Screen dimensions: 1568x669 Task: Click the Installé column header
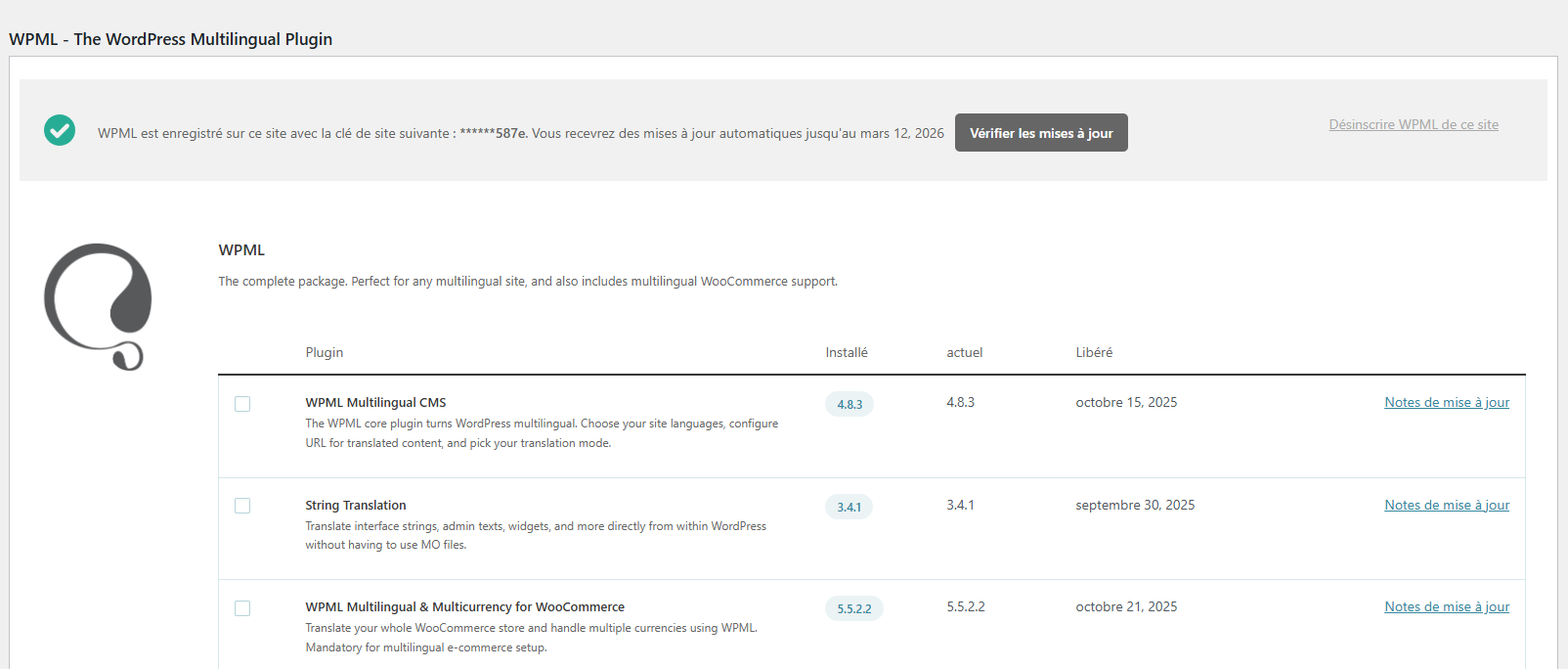pos(846,352)
